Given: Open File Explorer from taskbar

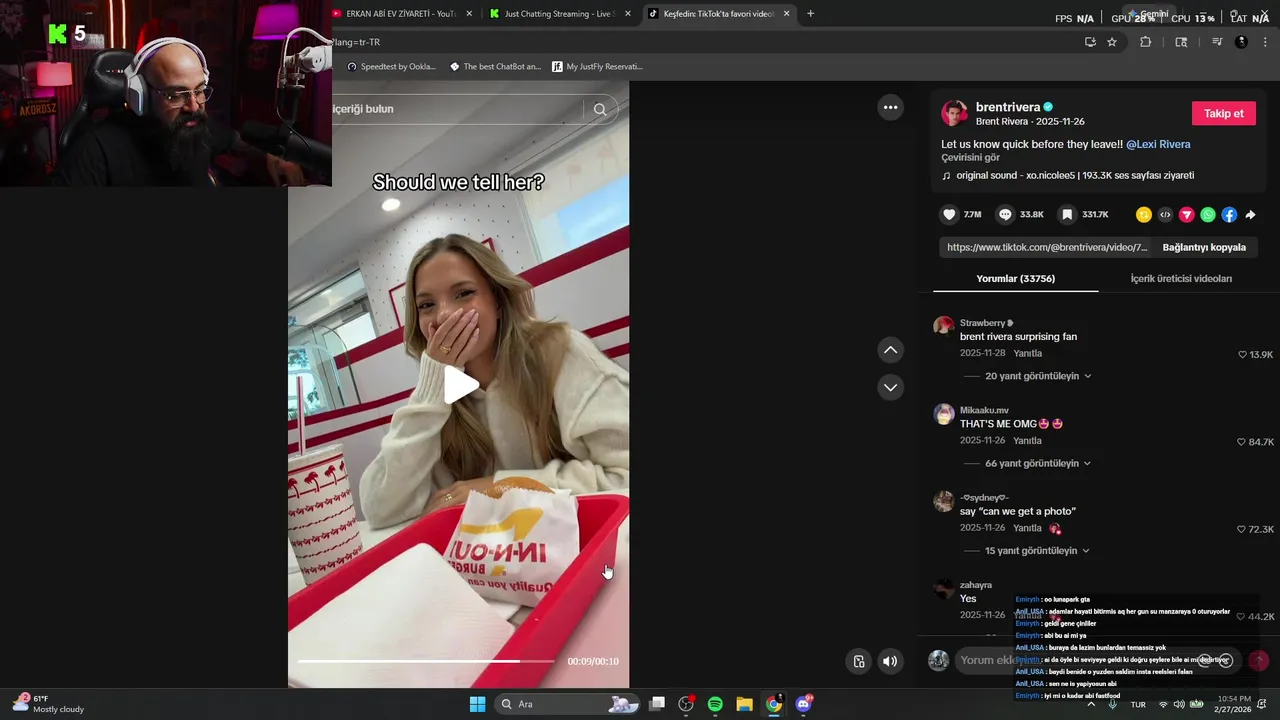Looking at the screenshot, I should [x=744, y=704].
